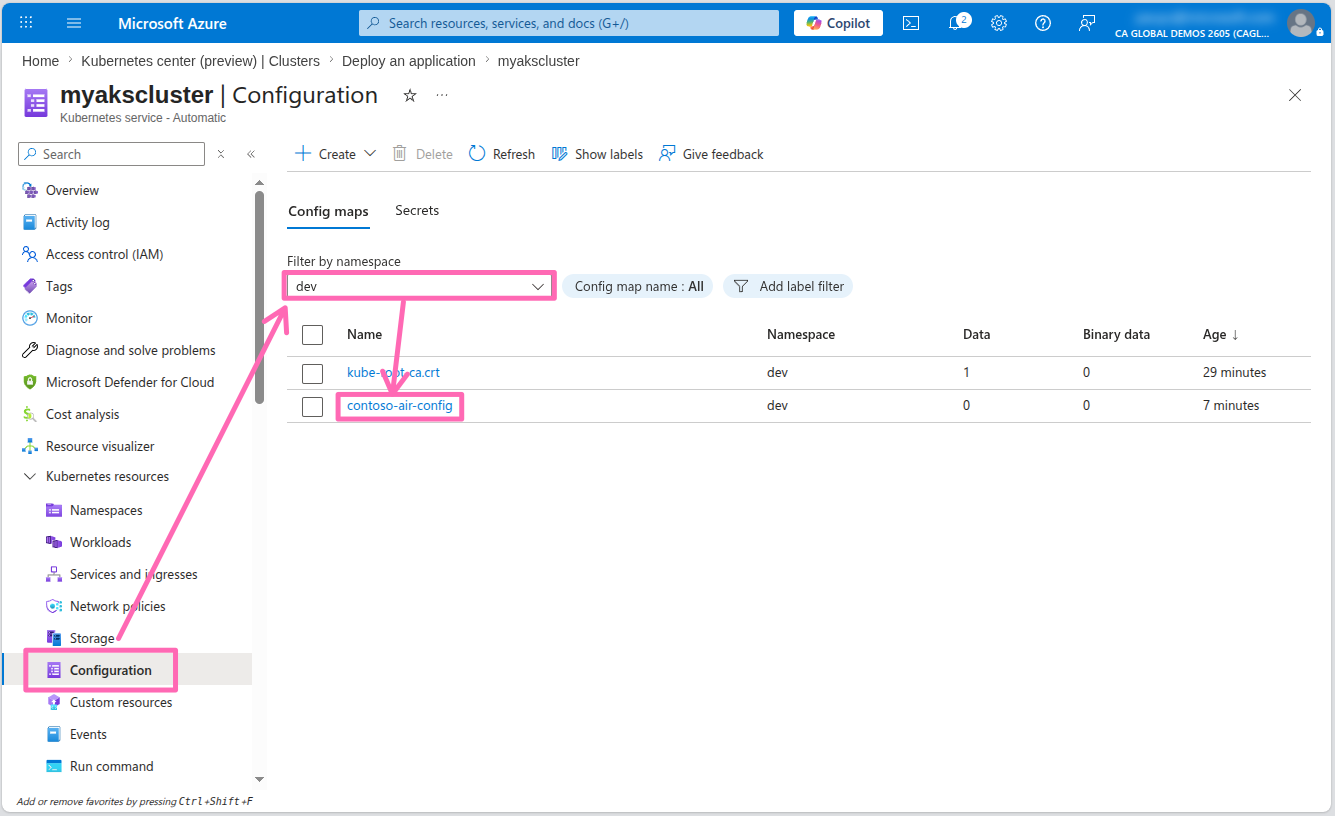Open the ellipsis more options beside title
Image resolution: width=1335 pixels, height=816 pixels.
pyautogui.click(x=442, y=95)
